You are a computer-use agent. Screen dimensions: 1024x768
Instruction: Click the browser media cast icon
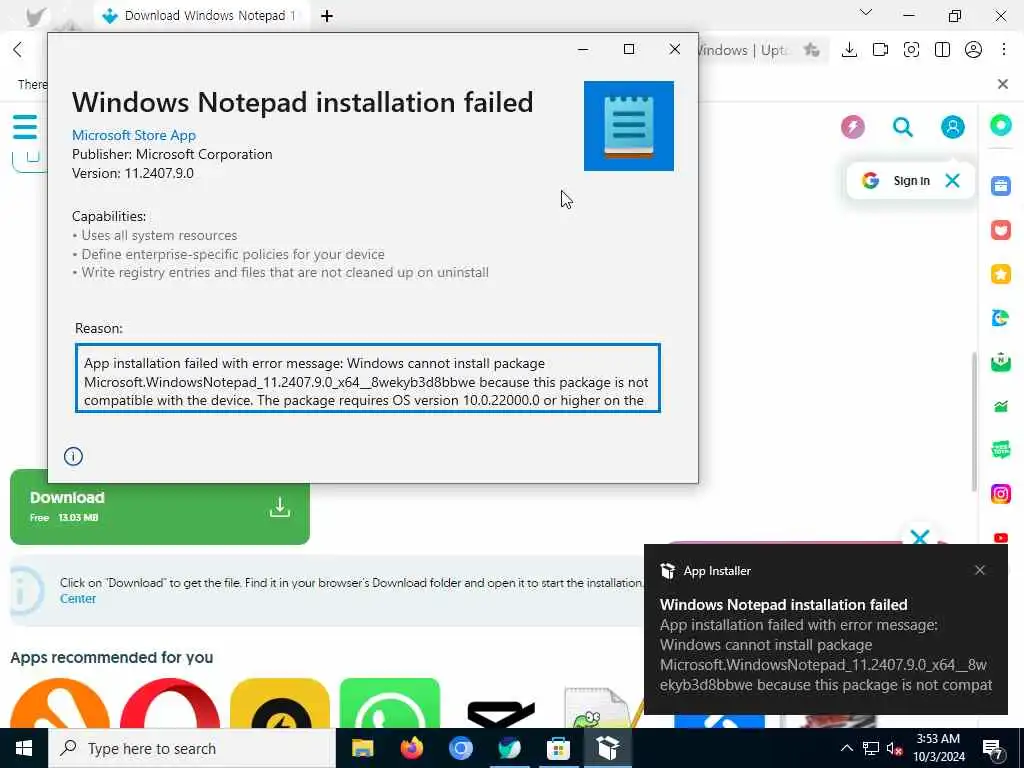tap(880, 50)
